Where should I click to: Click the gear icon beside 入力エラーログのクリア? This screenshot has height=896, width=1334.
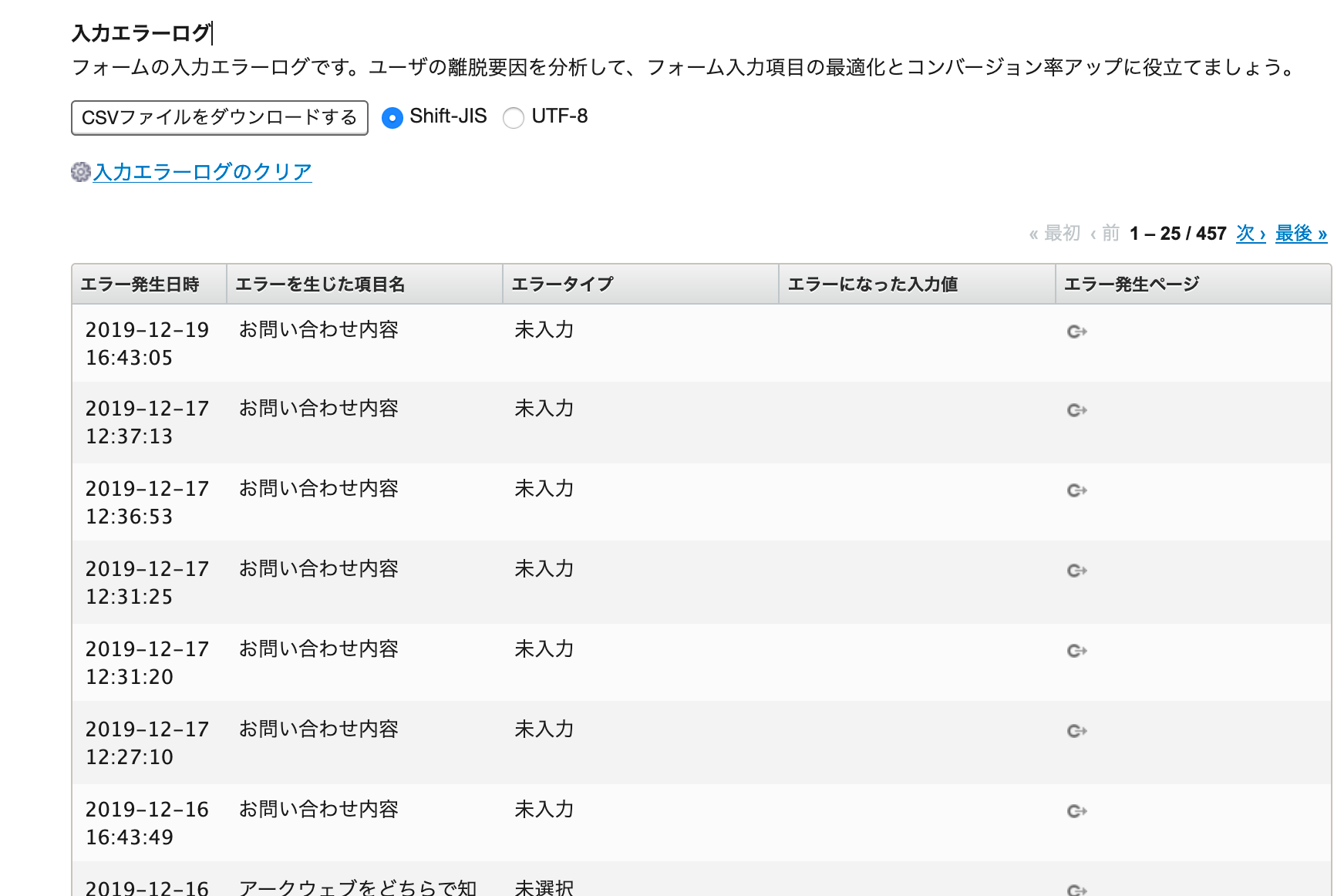[80, 172]
